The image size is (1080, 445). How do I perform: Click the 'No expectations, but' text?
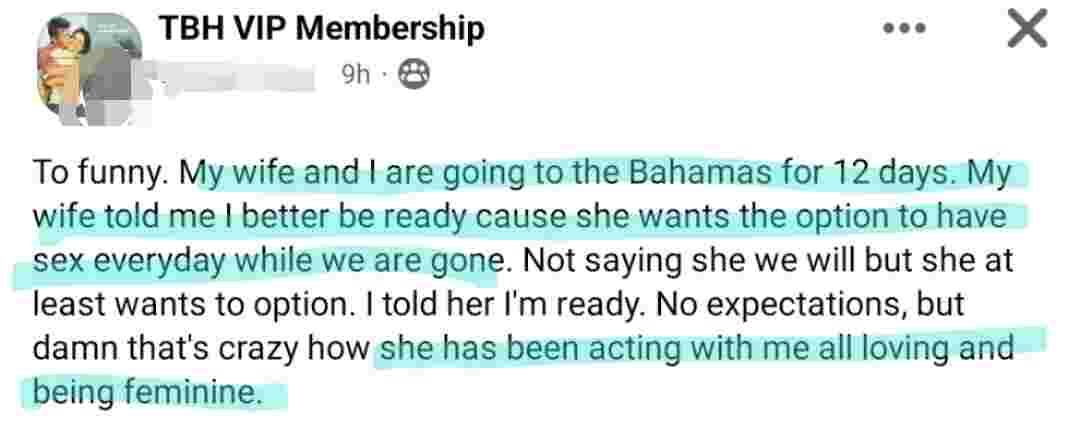pyautogui.click(x=811, y=305)
